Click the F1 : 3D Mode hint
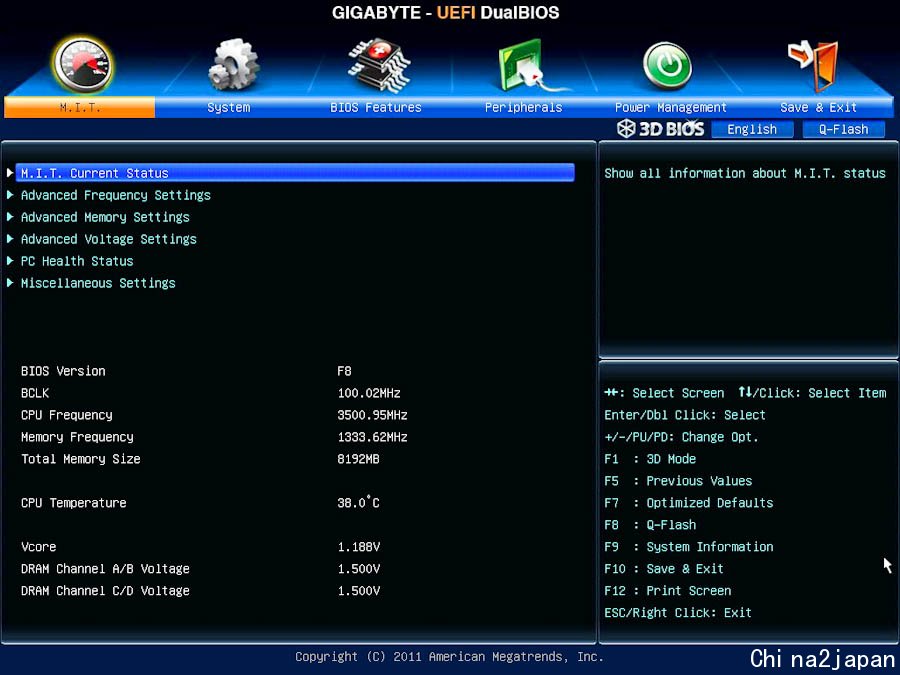Image resolution: width=900 pixels, height=675 pixels. click(x=650, y=459)
